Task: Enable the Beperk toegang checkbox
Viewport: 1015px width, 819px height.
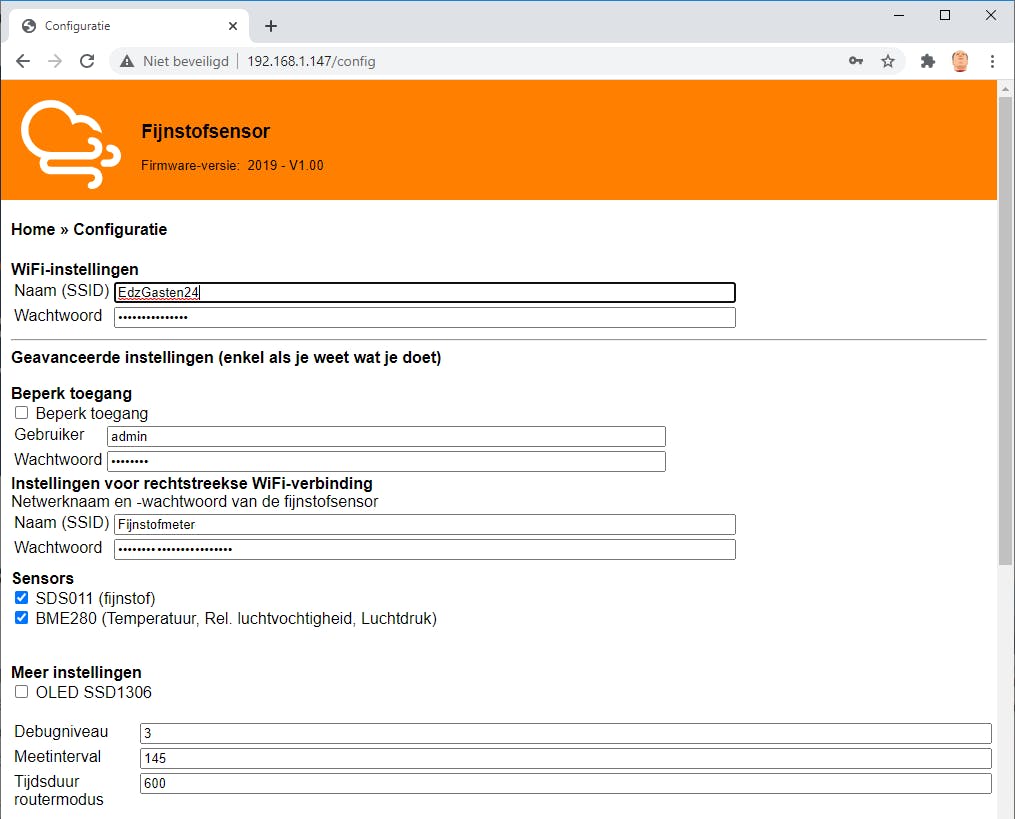Action: click(21, 413)
